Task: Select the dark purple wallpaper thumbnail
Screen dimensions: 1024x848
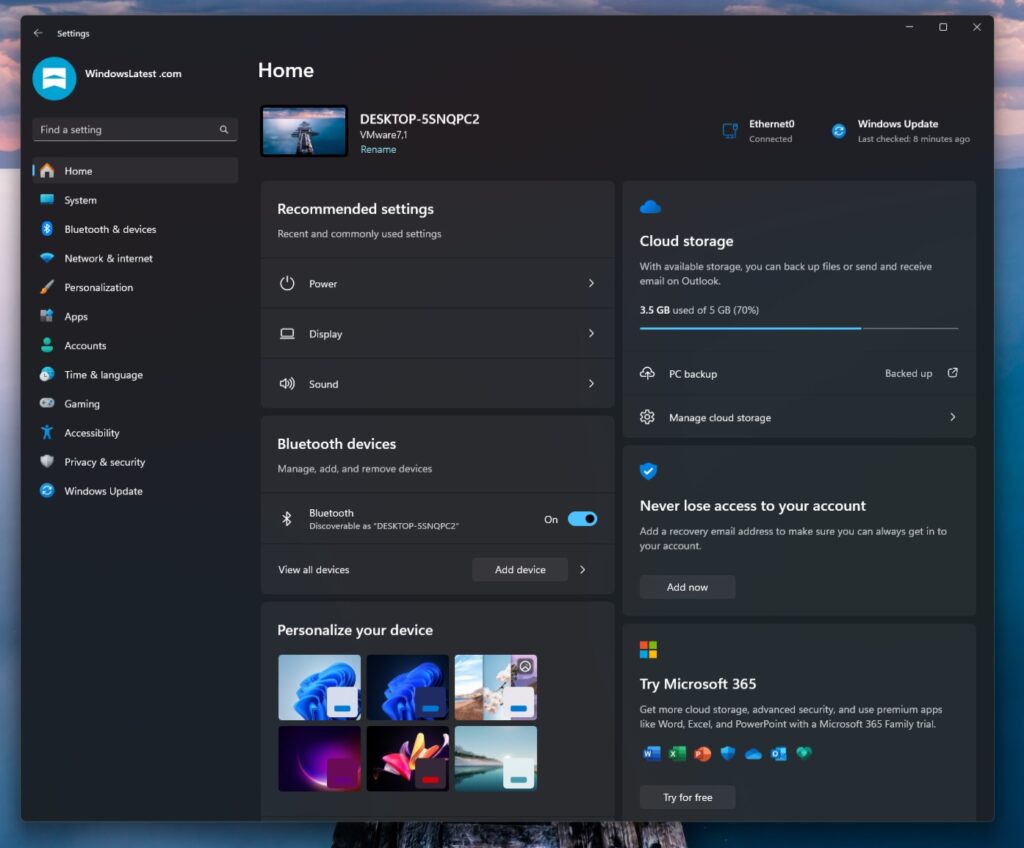Action: click(319, 757)
